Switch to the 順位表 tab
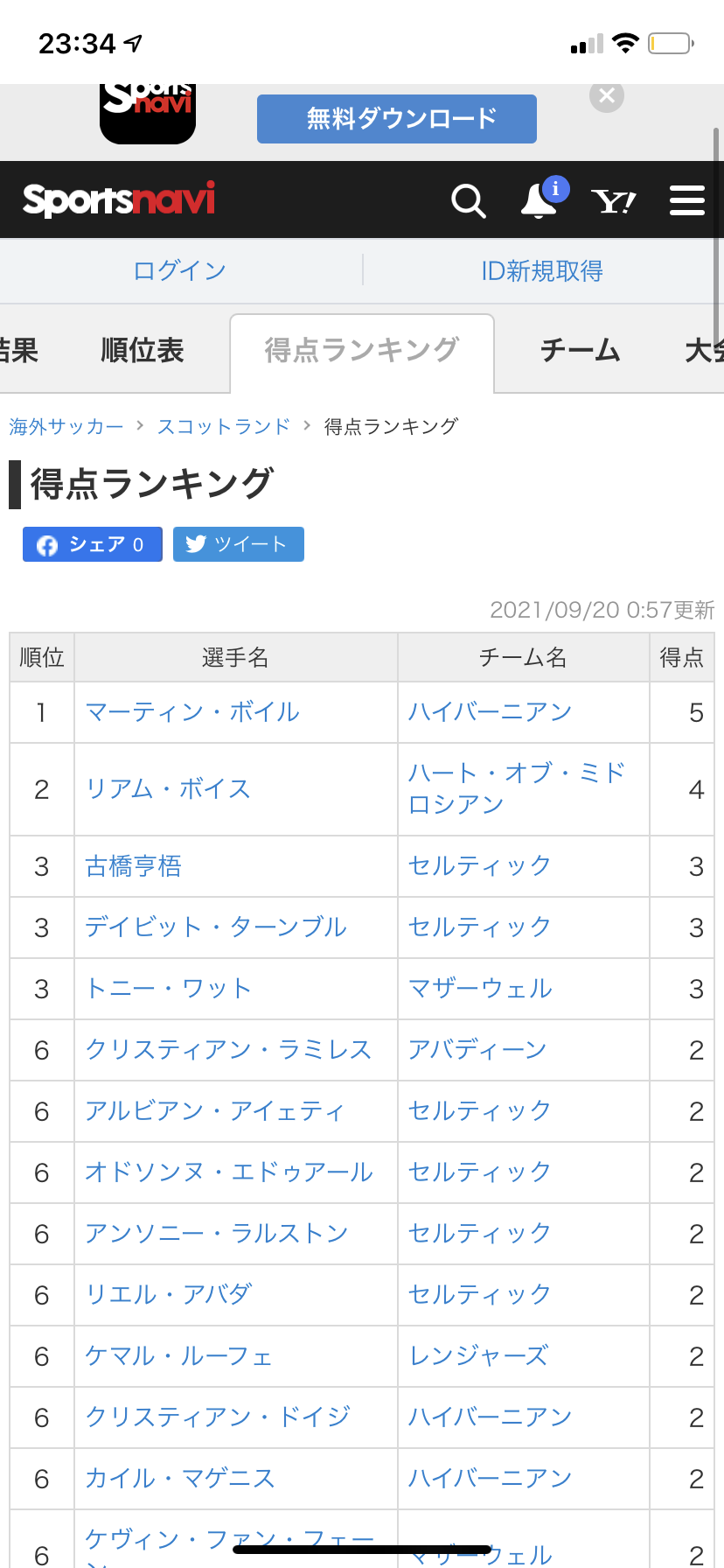Screen dimensions: 724x1568 pos(142,351)
